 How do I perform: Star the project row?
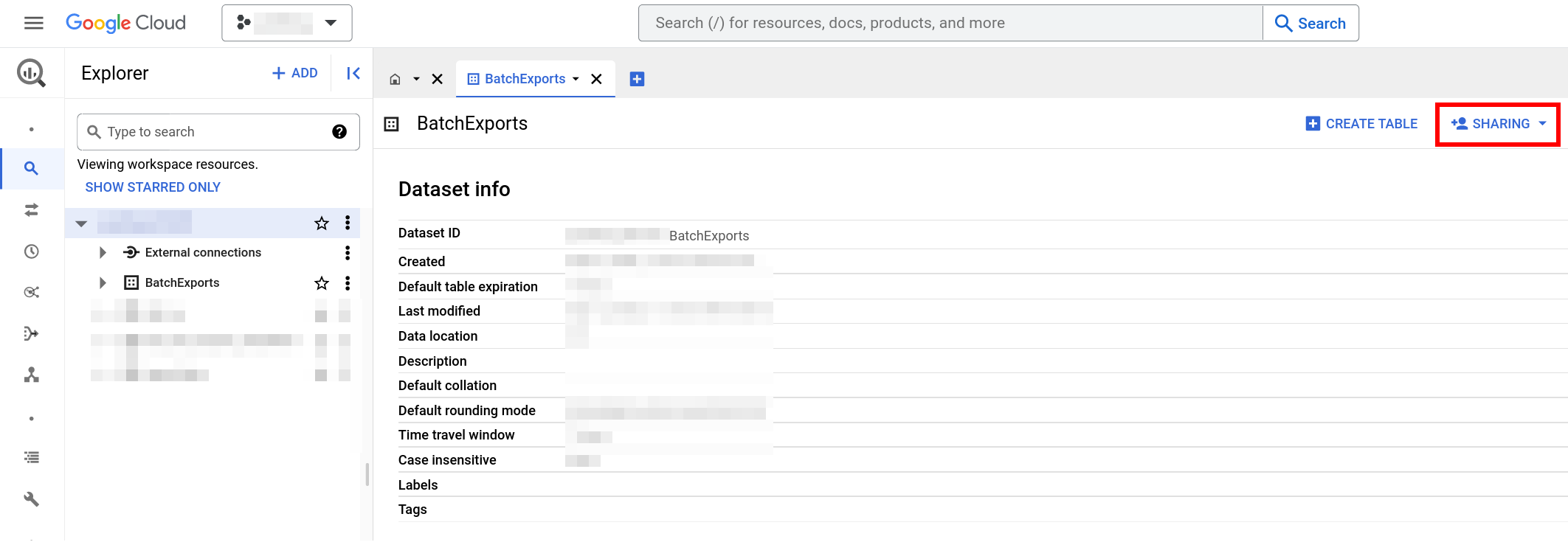[322, 223]
